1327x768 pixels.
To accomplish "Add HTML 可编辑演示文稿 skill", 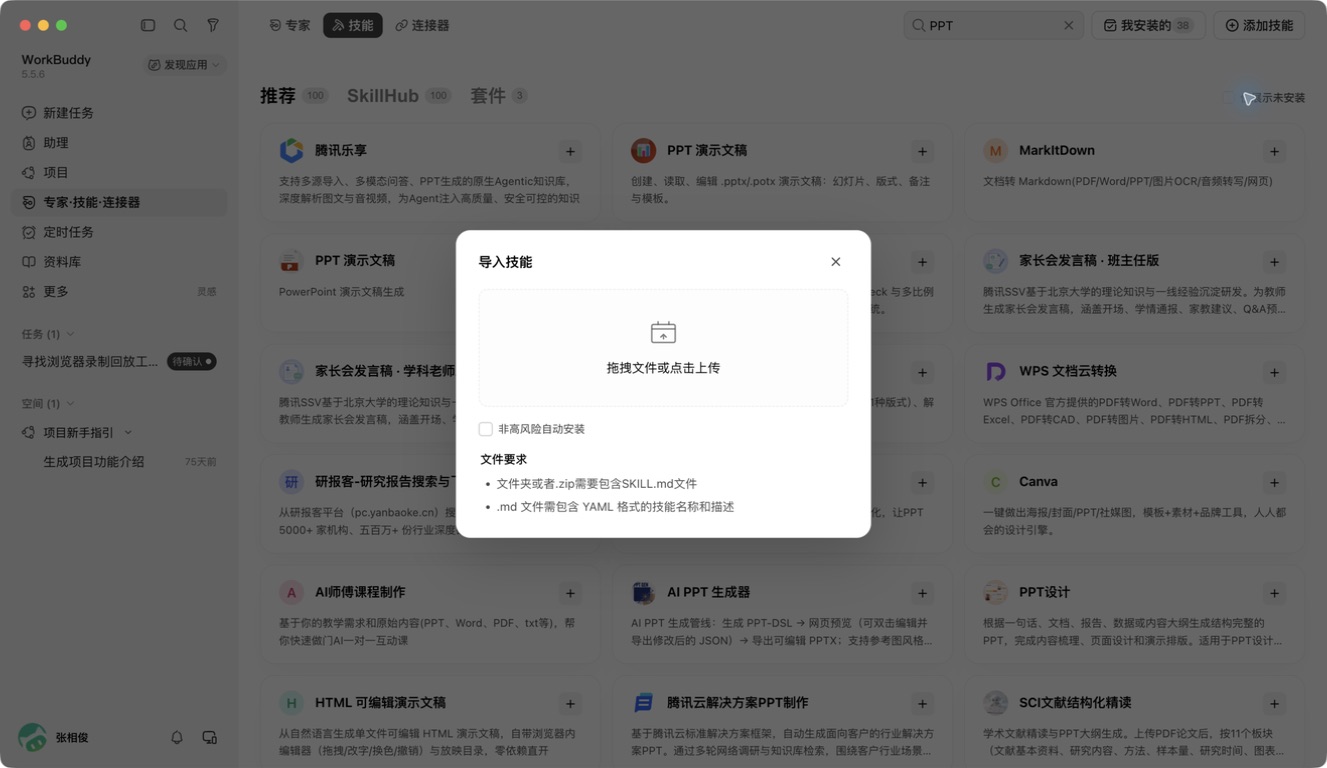I will [x=570, y=704].
